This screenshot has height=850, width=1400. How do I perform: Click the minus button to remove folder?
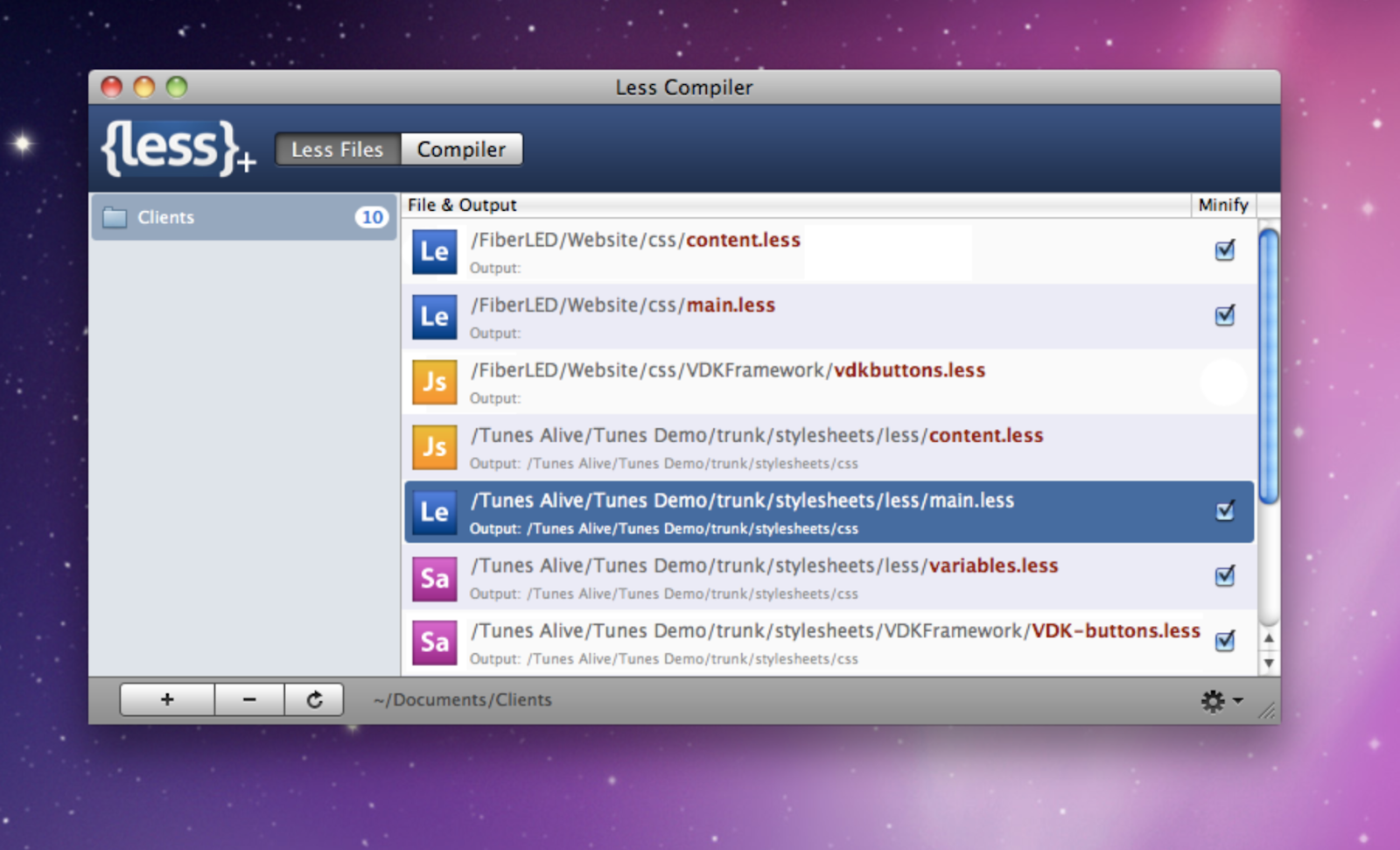pyautogui.click(x=249, y=699)
